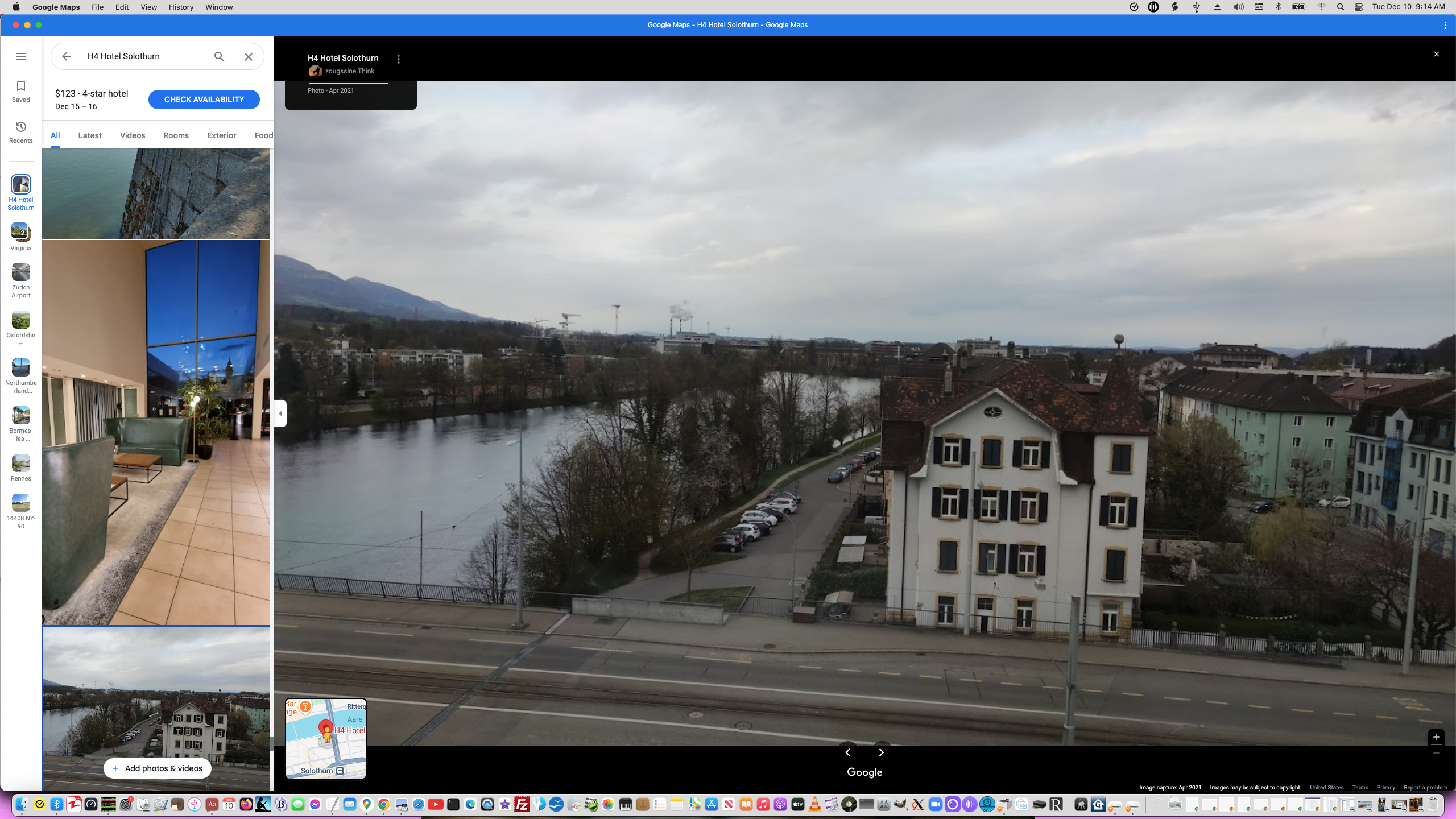The image size is (1456, 819).
Task: Click the Saved bookmark icon
Action: click(x=21, y=91)
